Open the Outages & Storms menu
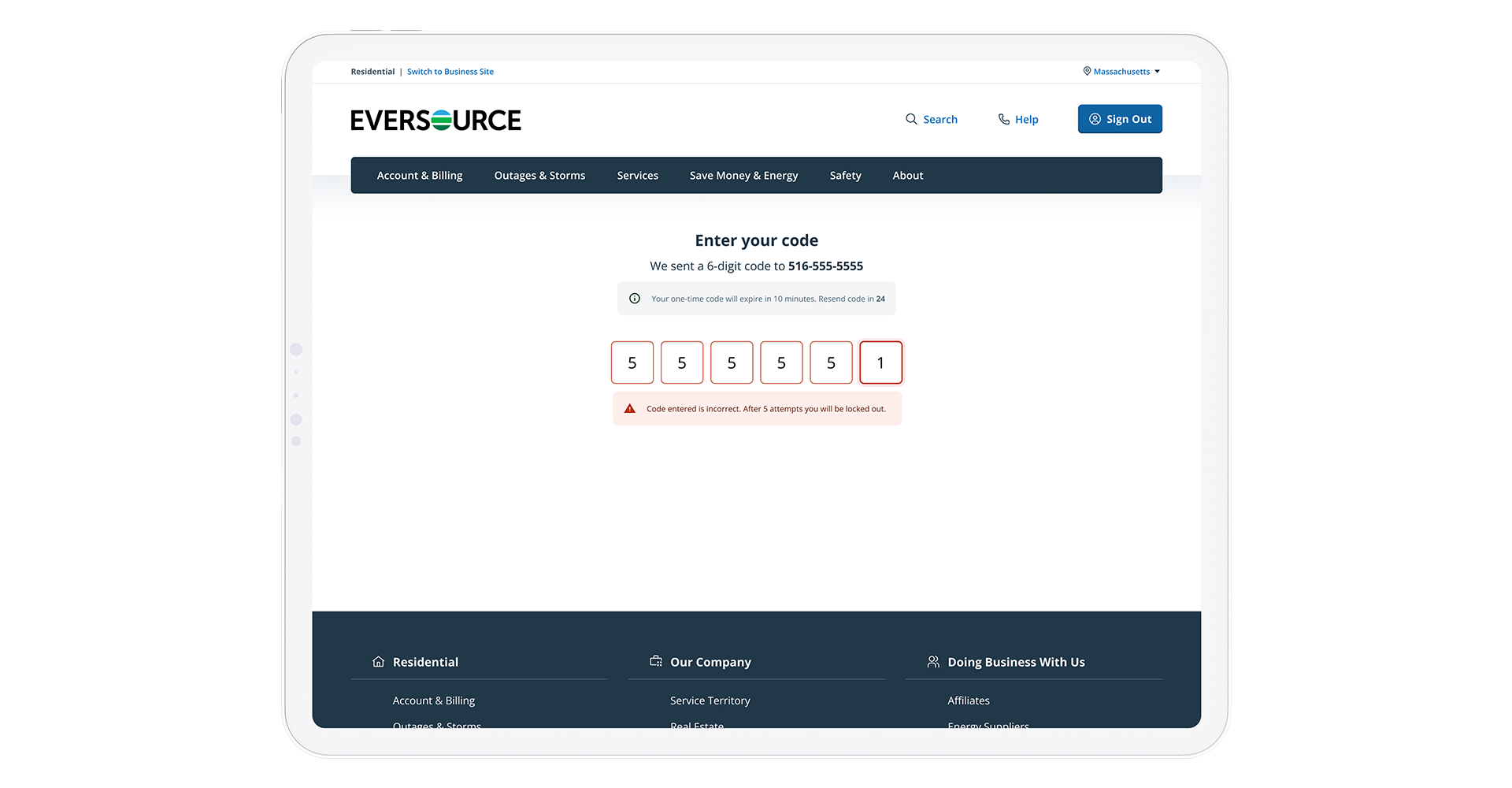The width and height of the screenshot is (1512, 788). click(x=539, y=175)
